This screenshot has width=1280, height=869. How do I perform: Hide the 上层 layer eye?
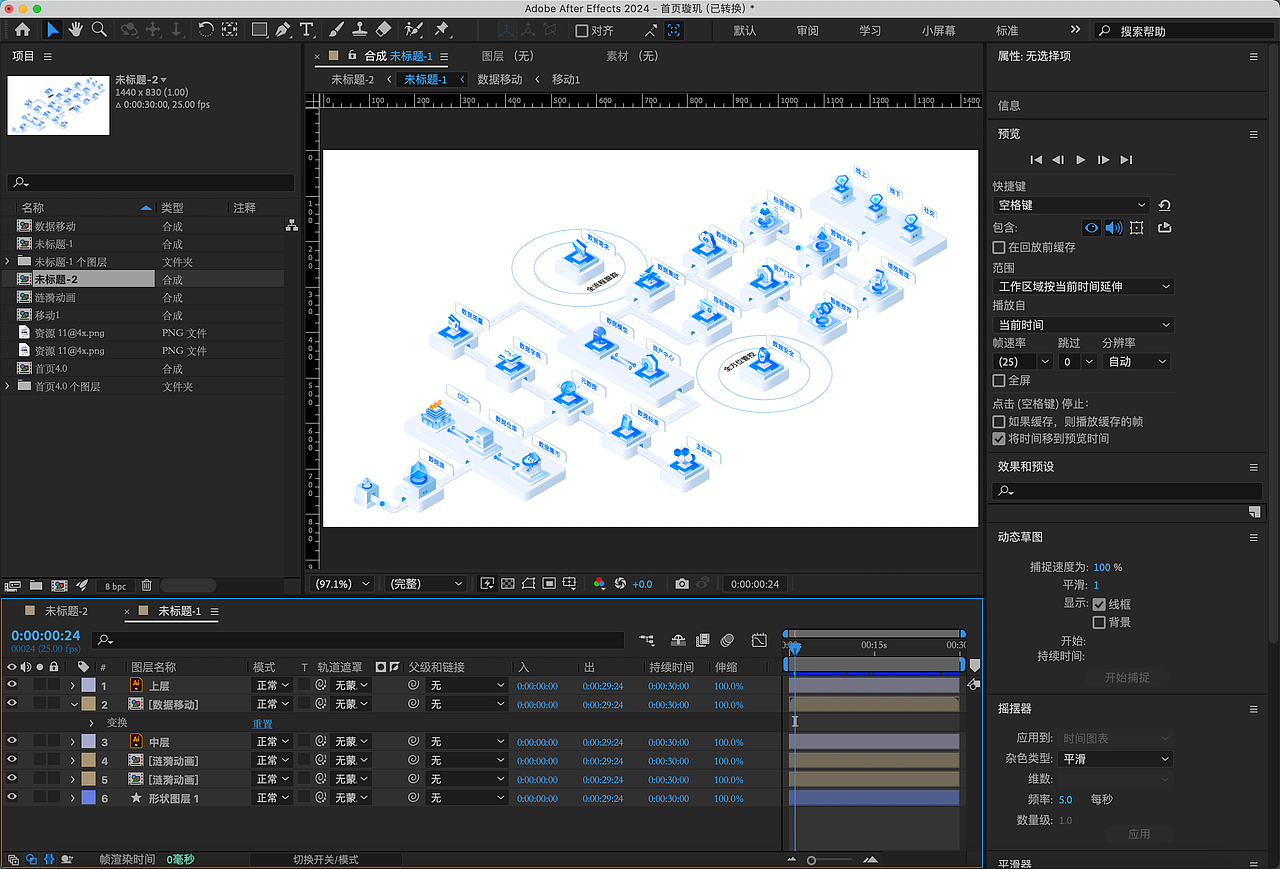click(x=12, y=686)
